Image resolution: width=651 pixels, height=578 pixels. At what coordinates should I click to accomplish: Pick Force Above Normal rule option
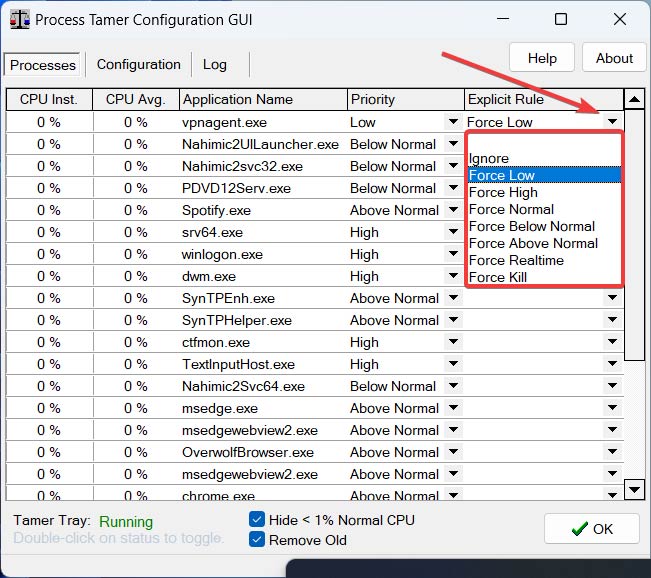(544, 243)
